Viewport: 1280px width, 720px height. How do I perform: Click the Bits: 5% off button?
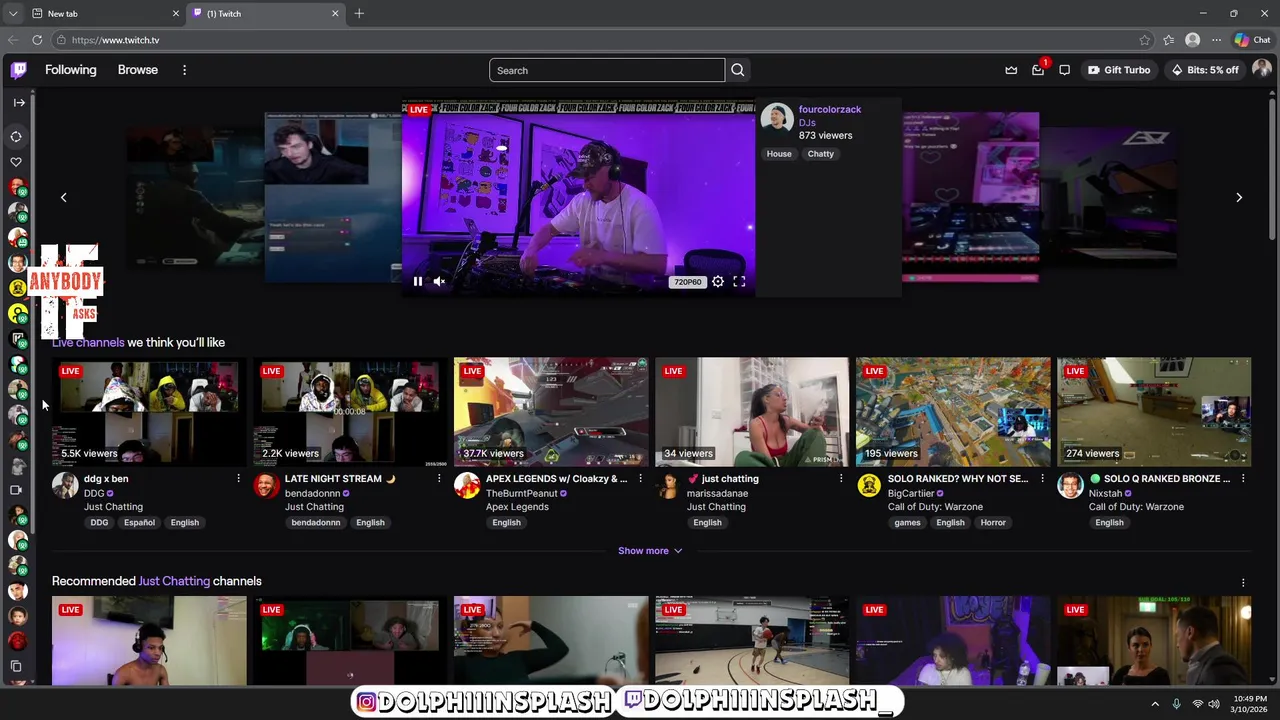1204,70
